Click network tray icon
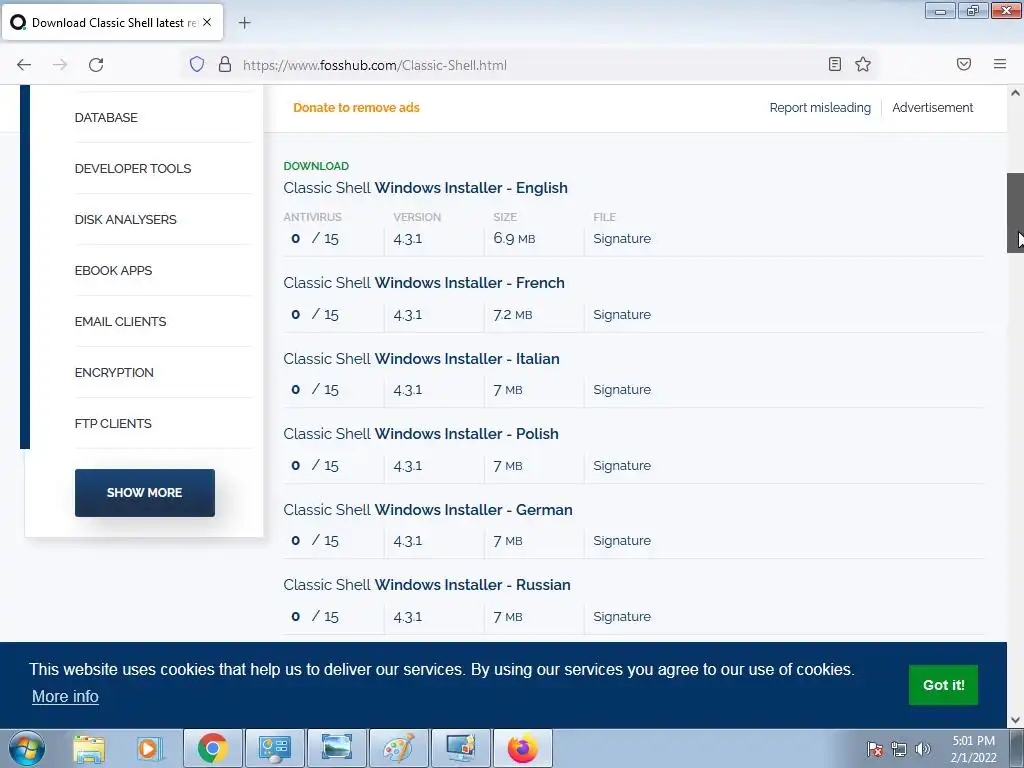Screen dimensions: 1024x768 point(899,749)
